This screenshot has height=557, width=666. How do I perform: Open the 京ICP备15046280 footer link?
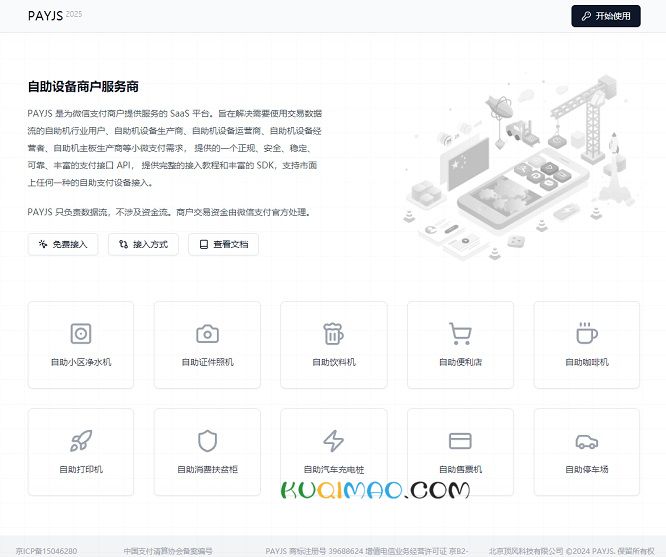[46, 551]
